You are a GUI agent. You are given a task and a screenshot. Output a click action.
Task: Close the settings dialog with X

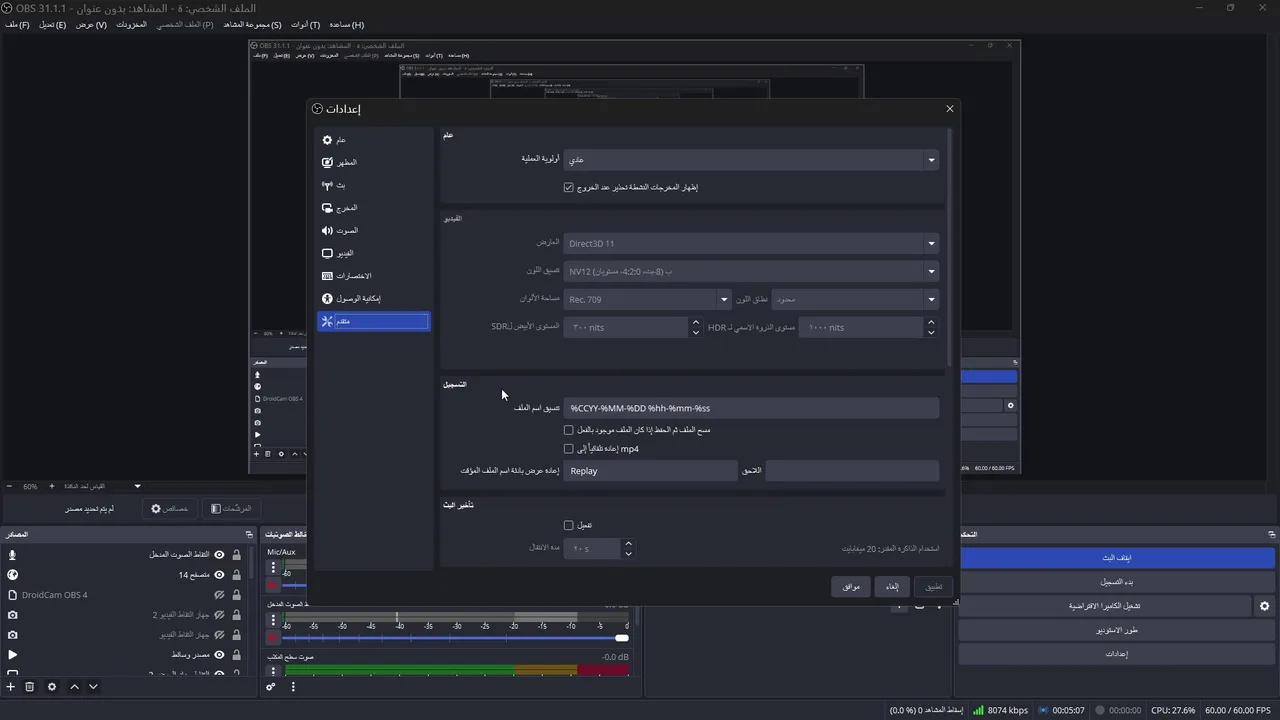pos(950,109)
